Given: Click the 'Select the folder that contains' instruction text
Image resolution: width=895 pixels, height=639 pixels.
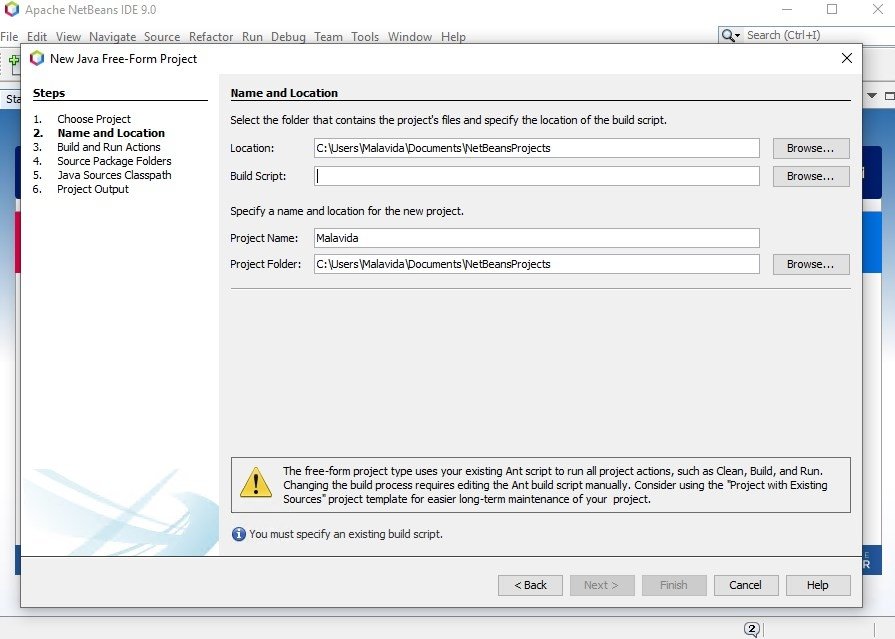Looking at the screenshot, I should tap(449, 120).
